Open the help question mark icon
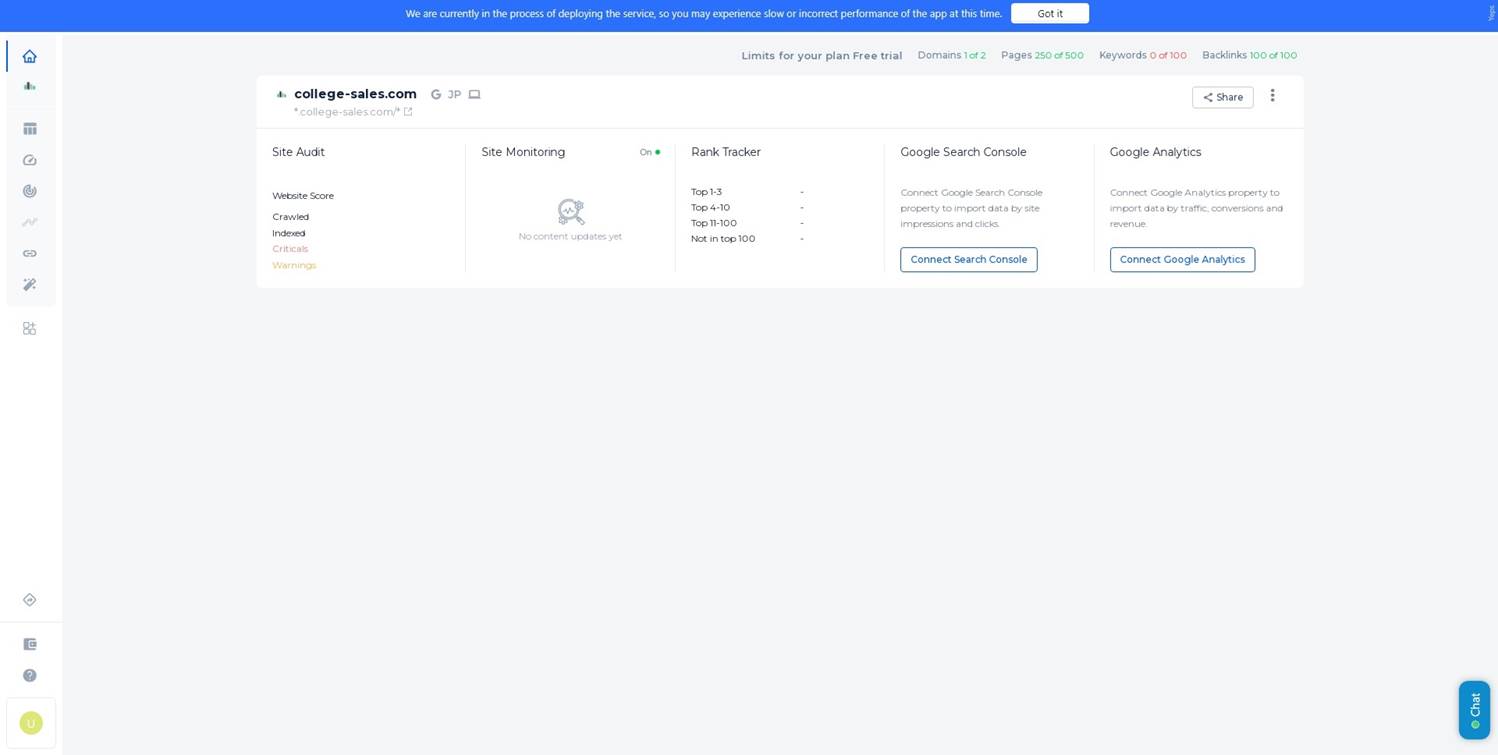Screen dimensions: 1498x755 (30, 675)
